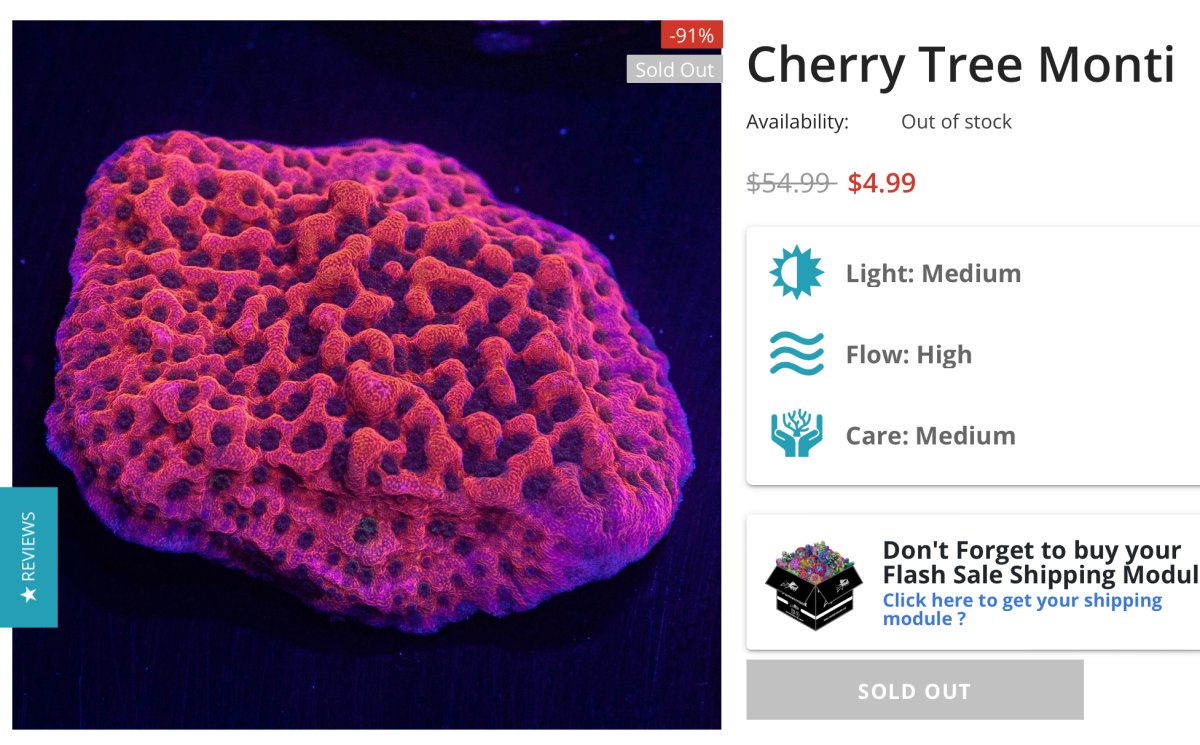Click the Sold Out badge on the photo
The height and width of the screenshot is (745, 1200).
pos(675,70)
